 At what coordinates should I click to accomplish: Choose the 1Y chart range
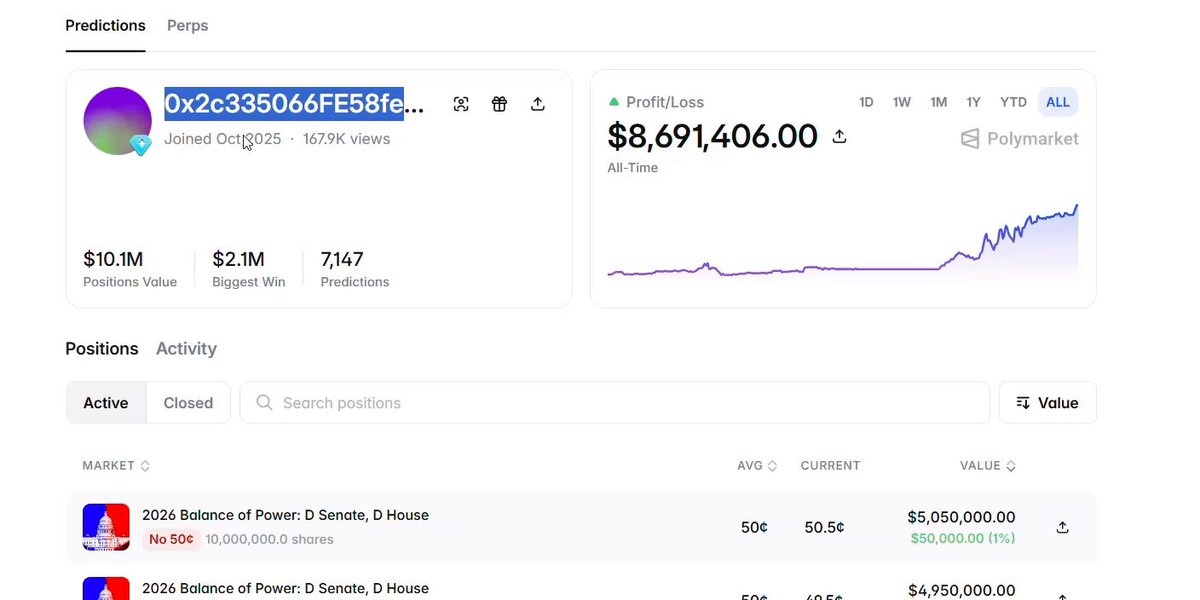point(973,102)
